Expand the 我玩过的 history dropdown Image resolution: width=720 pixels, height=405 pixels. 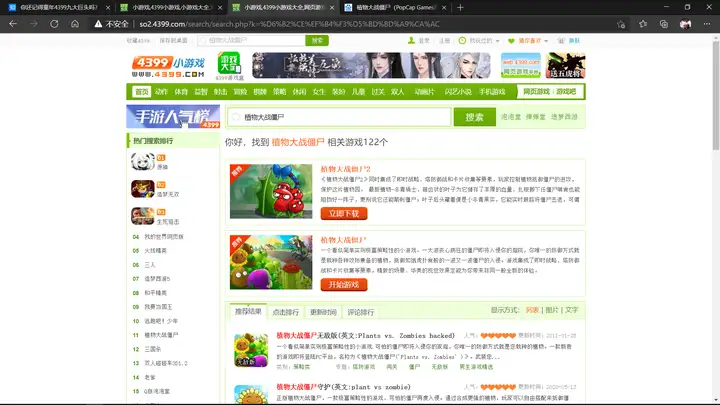497,41
